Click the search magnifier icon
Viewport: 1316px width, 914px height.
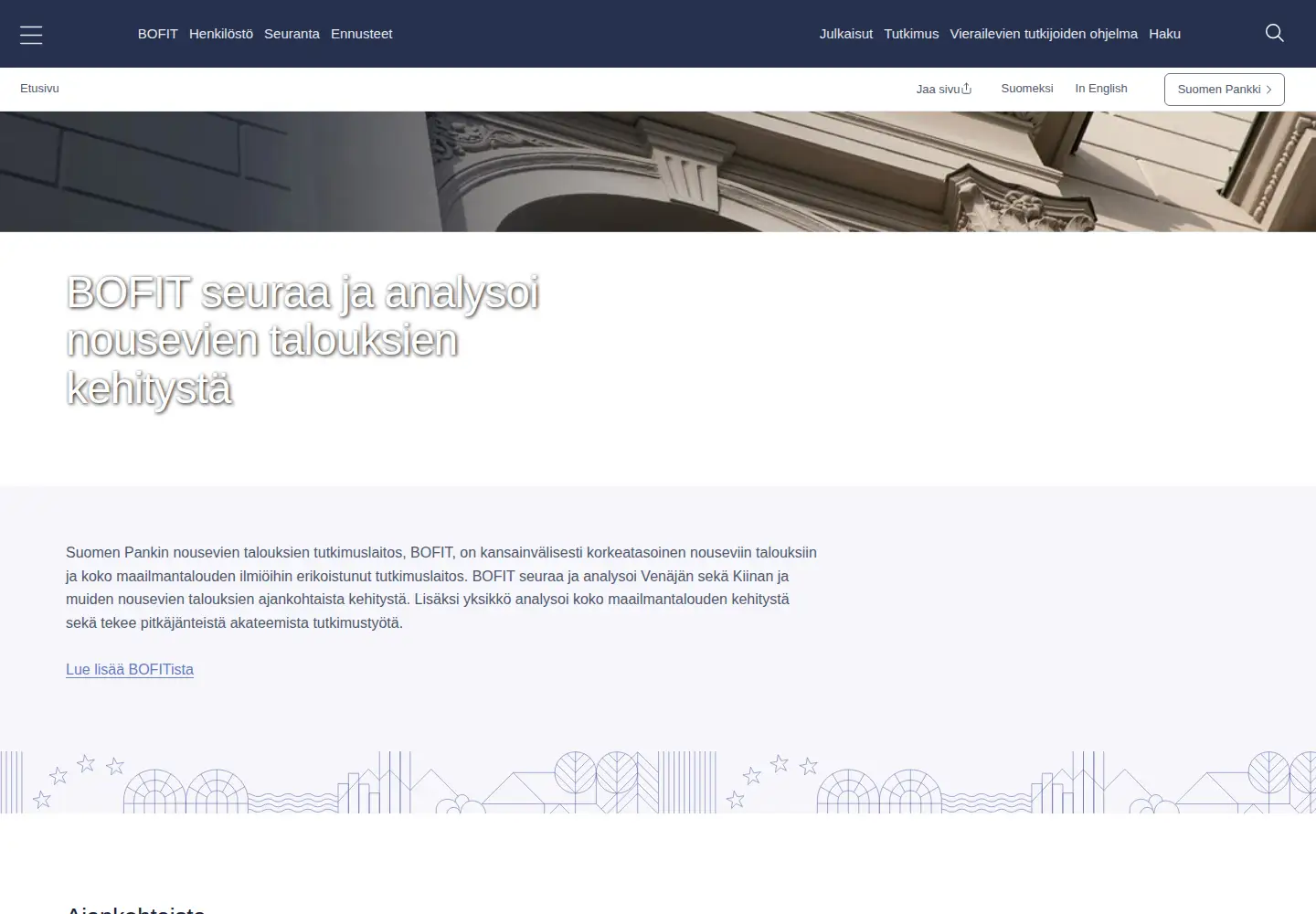pyautogui.click(x=1275, y=33)
